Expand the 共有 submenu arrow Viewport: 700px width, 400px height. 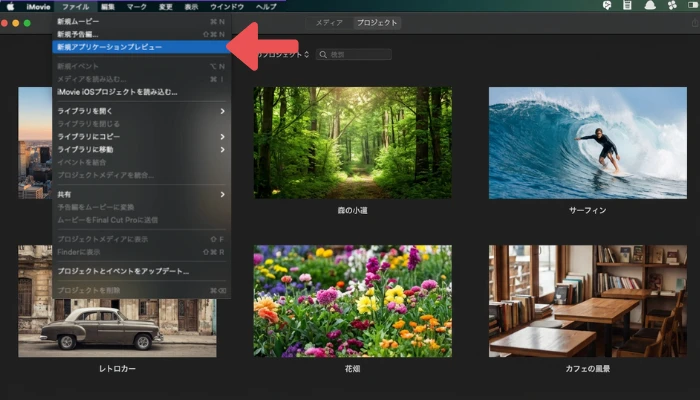pyautogui.click(x=222, y=194)
